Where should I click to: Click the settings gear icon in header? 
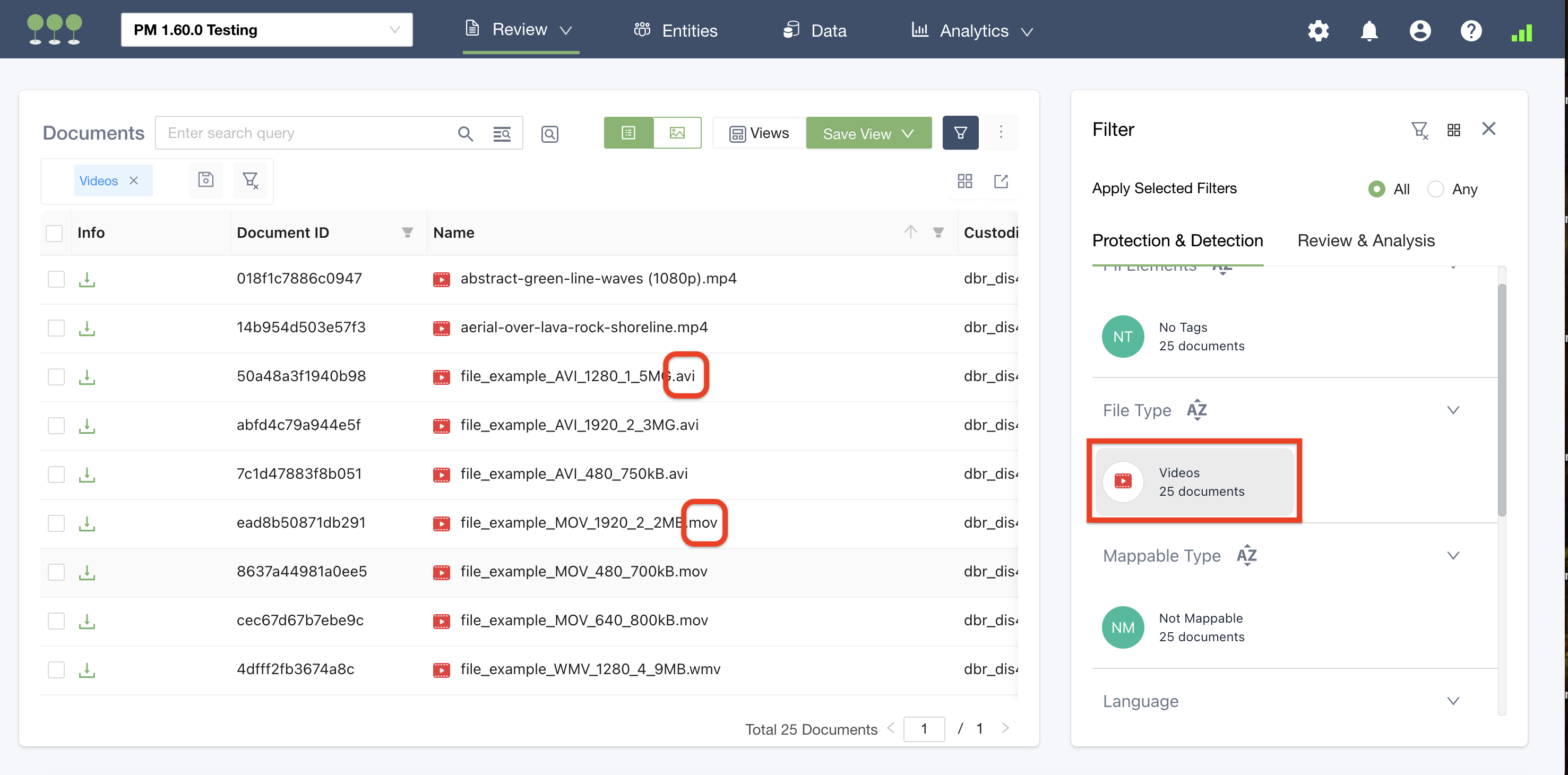click(1317, 30)
